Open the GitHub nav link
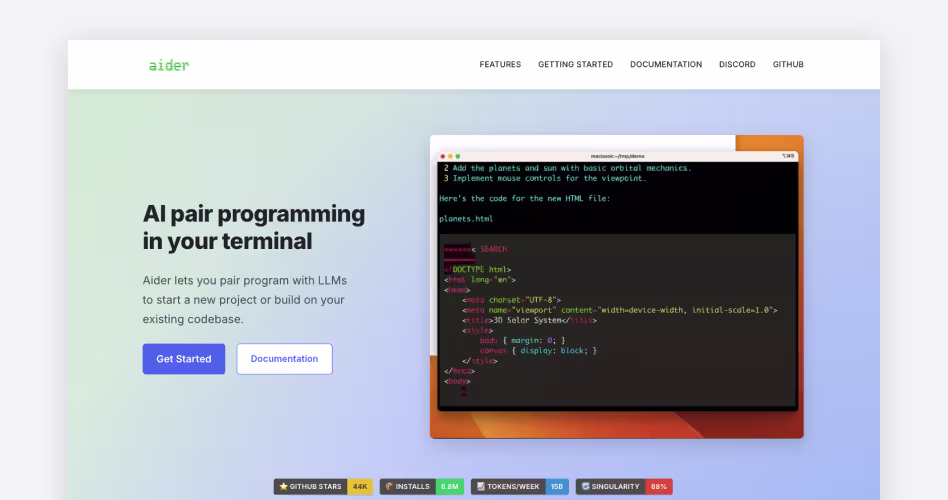This screenshot has width=948, height=500. coord(788,64)
